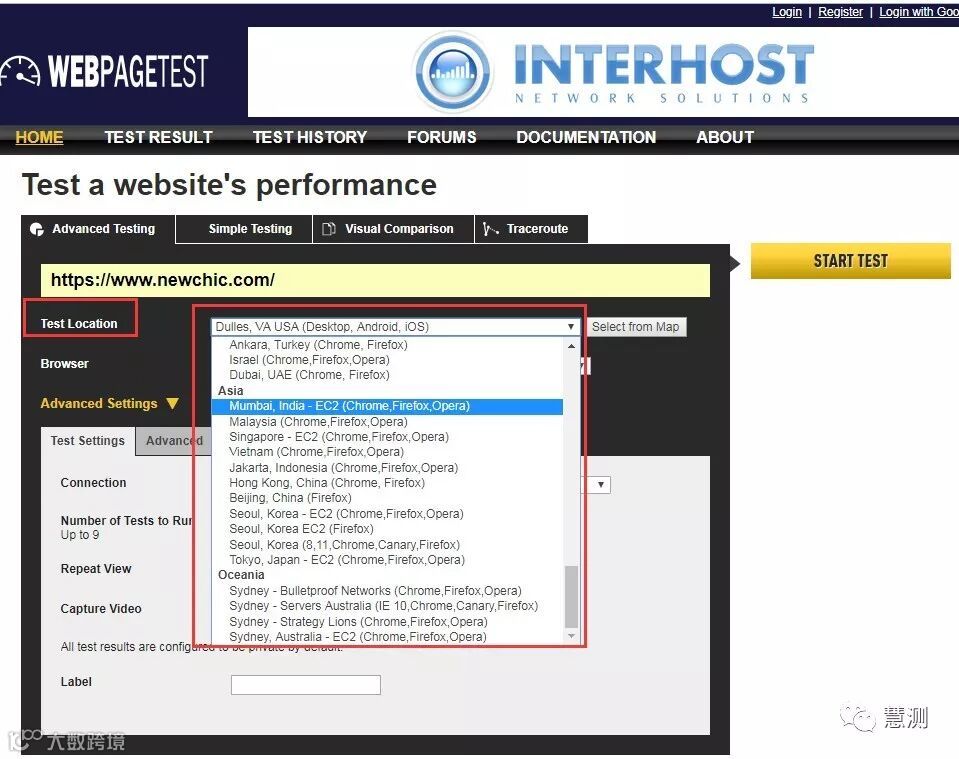Select Seoul, Korea - EC2 (Chrome,Firefox,Opera)
This screenshot has height=759, width=959.
(x=387, y=514)
